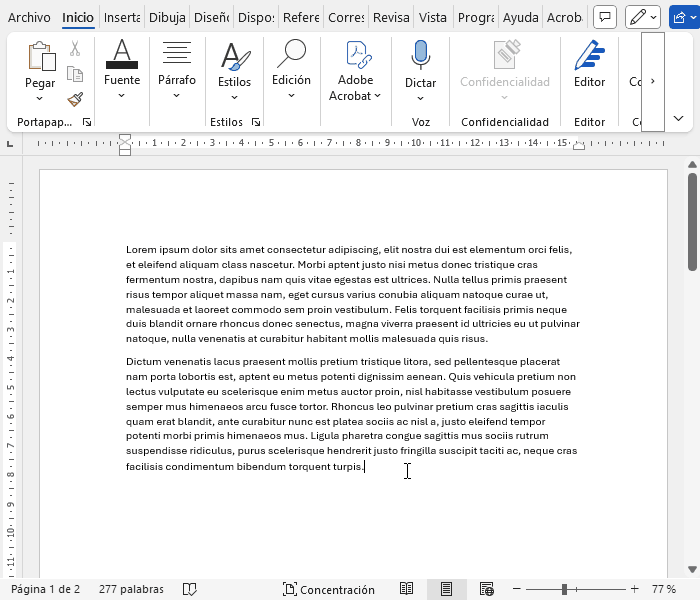Open the Comments speech bubble icon
The height and width of the screenshot is (600, 700).
(604, 17)
